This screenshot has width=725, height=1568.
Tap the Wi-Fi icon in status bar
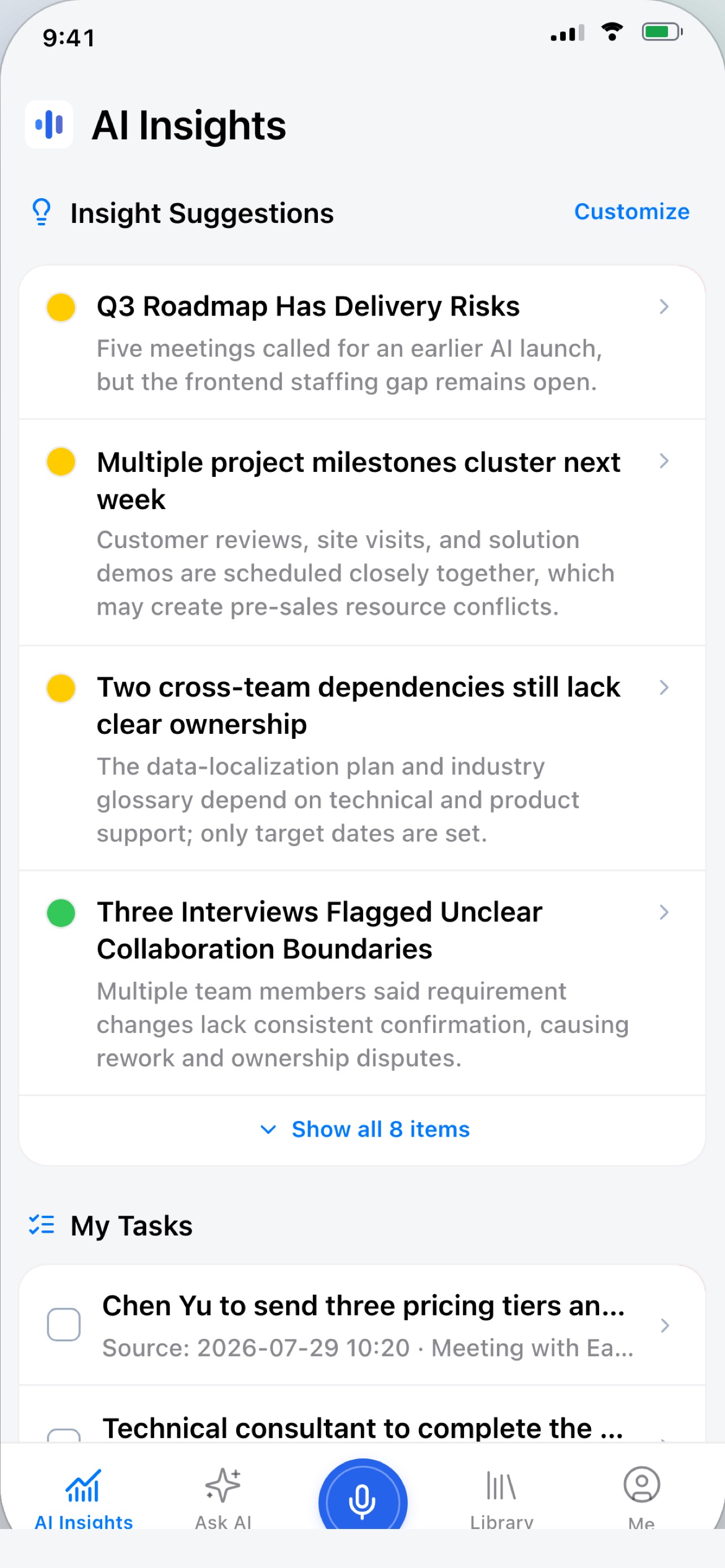click(612, 32)
